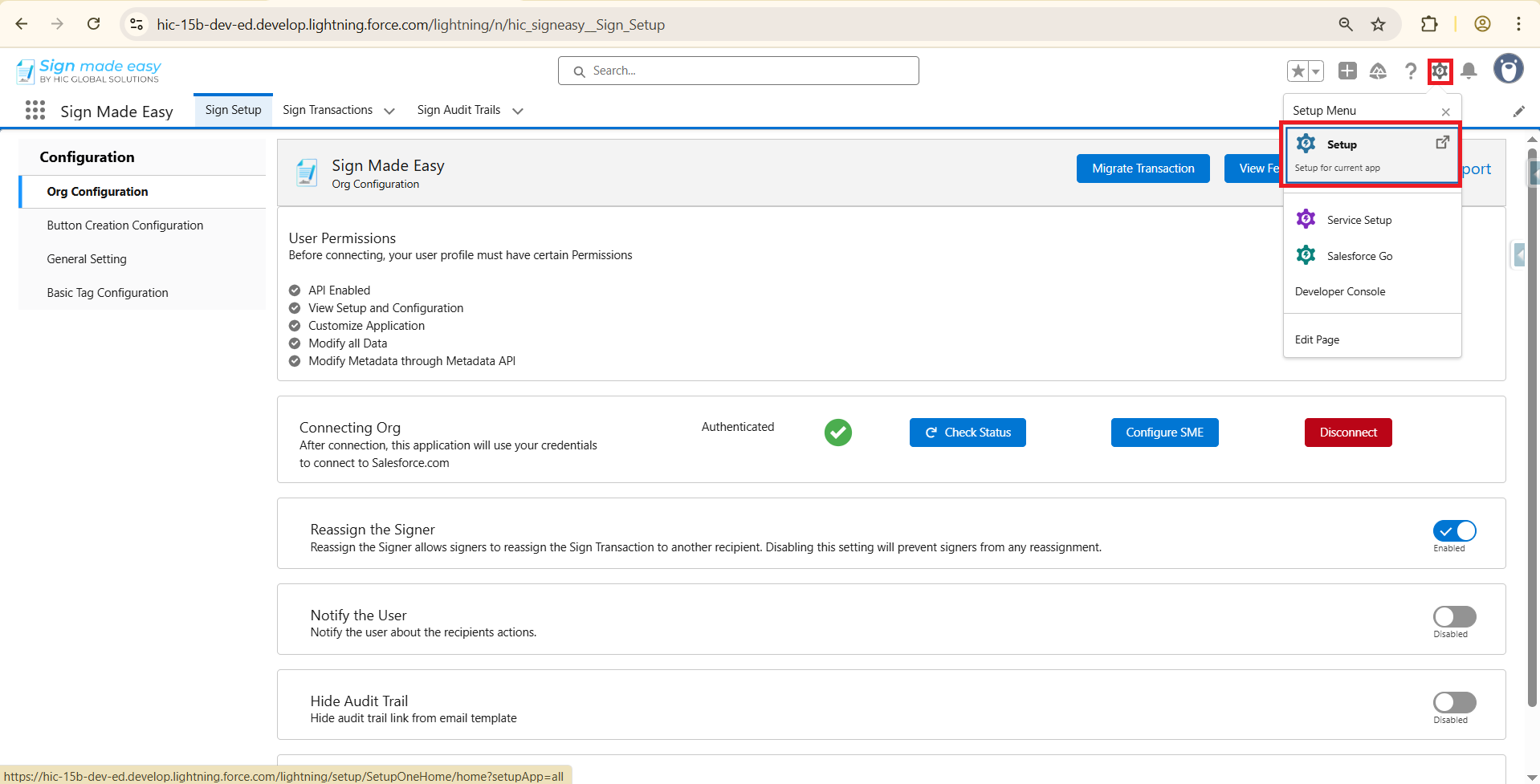Viewport: 1540px width, 784px height.
Task: Turn on Hide Audit Trail toggle
Action: coord(1454,703)
